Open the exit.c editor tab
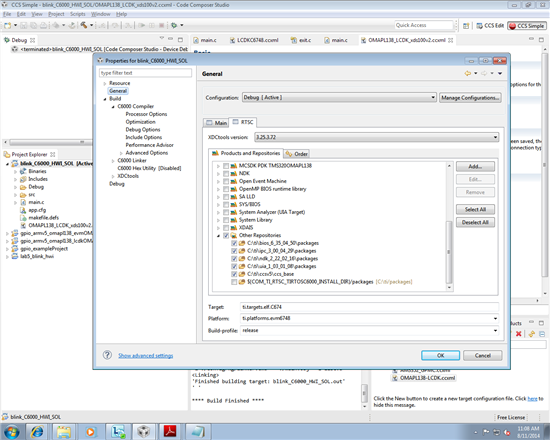This screenshot has width=550, height=440. pyautogui.click(x=301, y=40)
